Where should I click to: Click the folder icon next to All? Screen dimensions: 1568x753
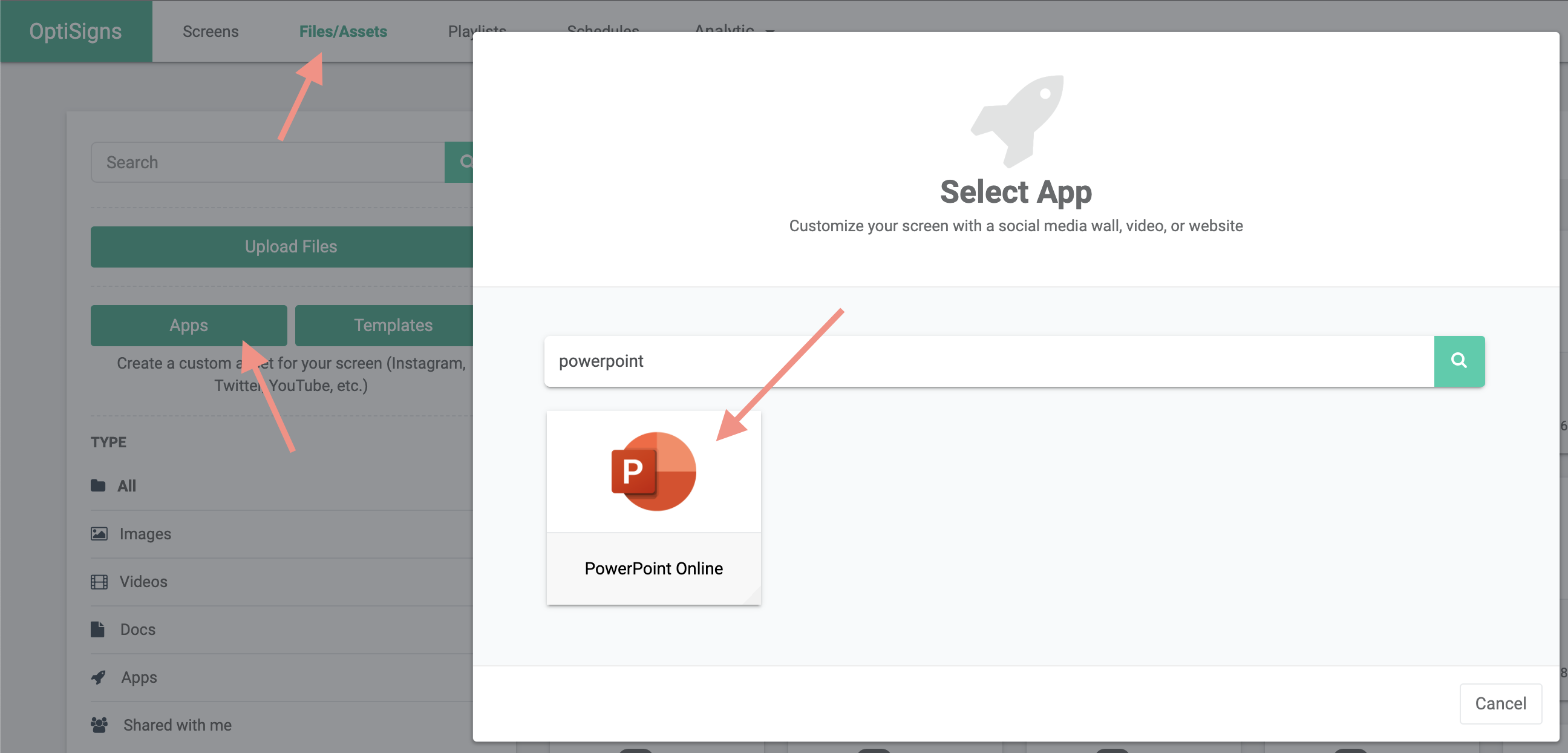coord(98,485)
